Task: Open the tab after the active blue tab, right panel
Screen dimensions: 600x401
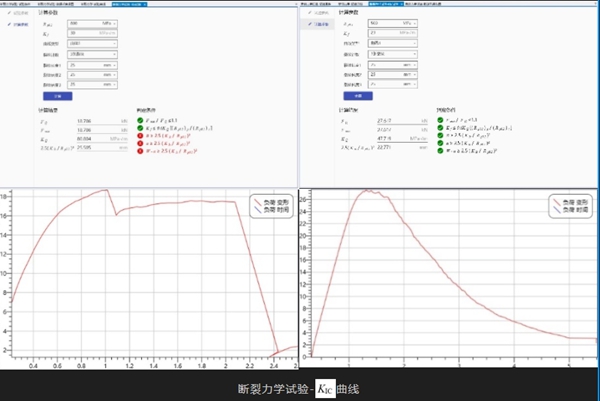Action: [423, 4]
